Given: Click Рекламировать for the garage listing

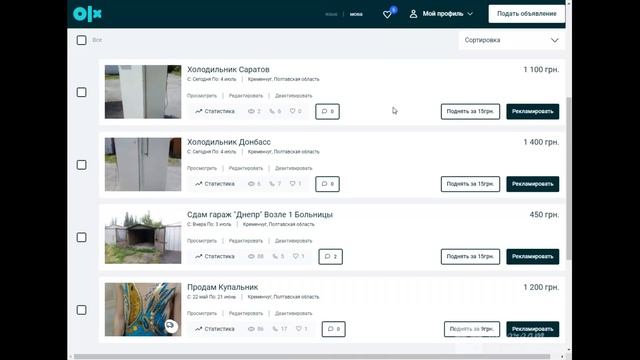Looking at the screenshot, I should [533, 257].
